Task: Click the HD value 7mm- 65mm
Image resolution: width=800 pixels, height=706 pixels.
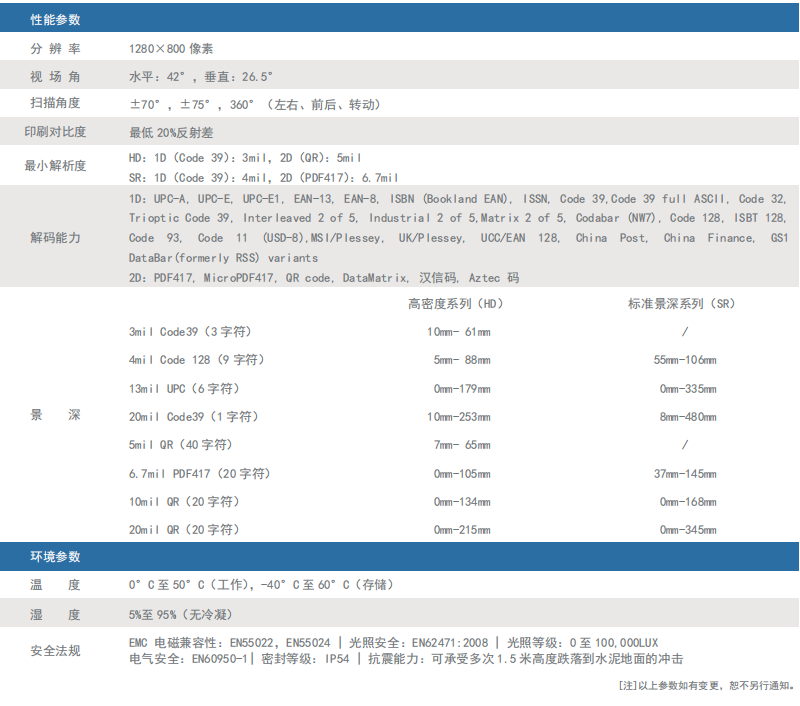Action: [x=462, y=445]
